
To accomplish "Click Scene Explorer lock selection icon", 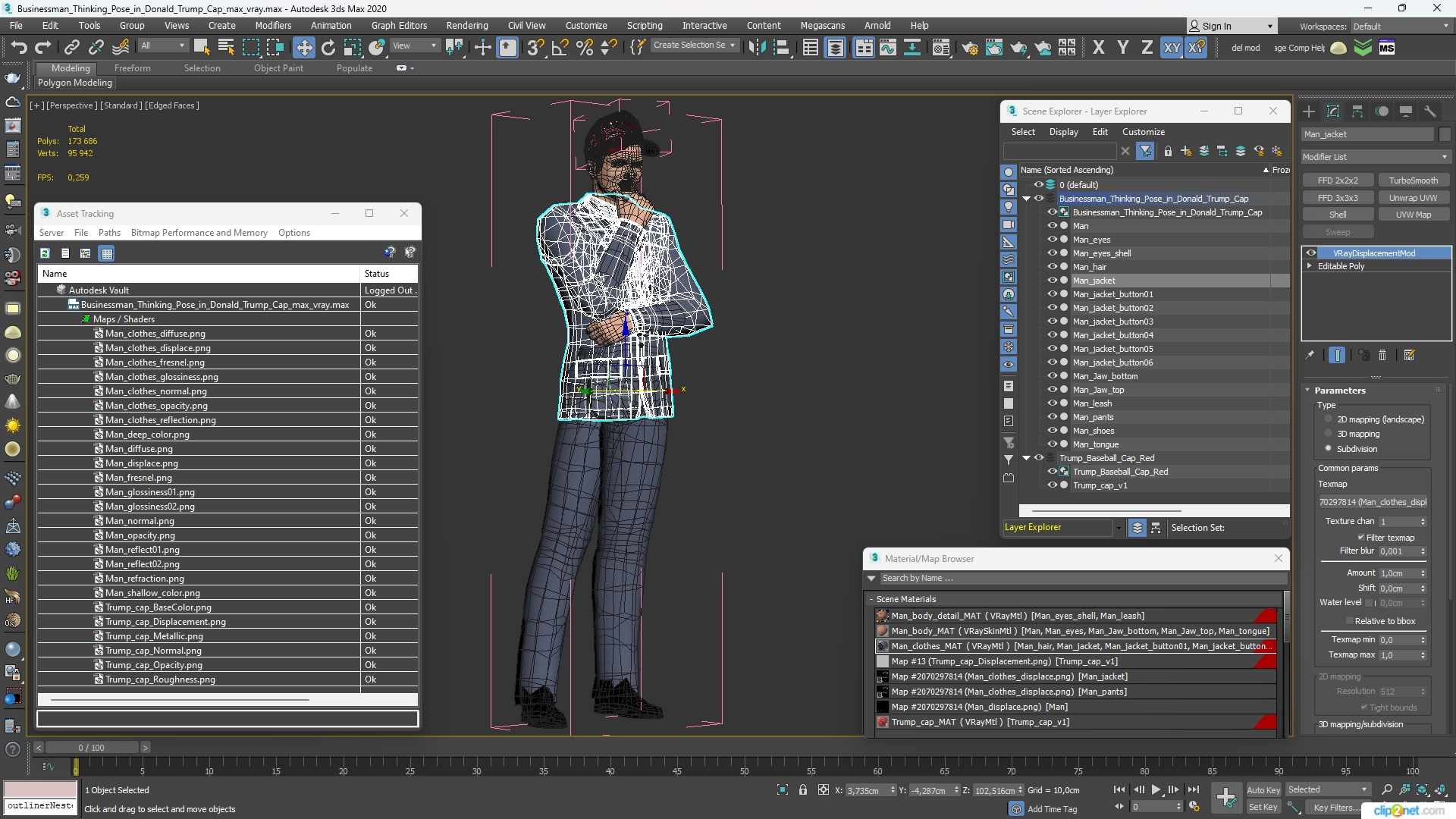I will (1168, 151).
